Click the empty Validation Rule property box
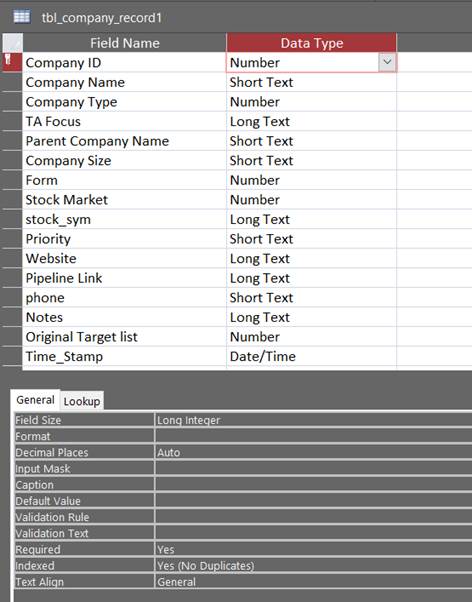The height and width of the screenshot is (602, 472). (x=313, y=517)
